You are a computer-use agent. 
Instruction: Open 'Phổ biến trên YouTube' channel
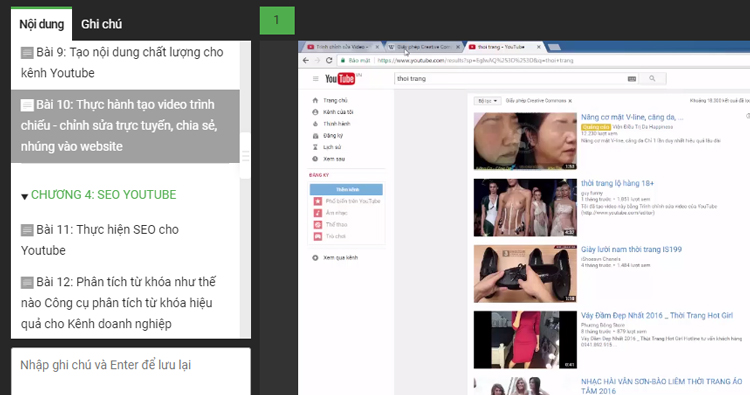click(347, 201)
